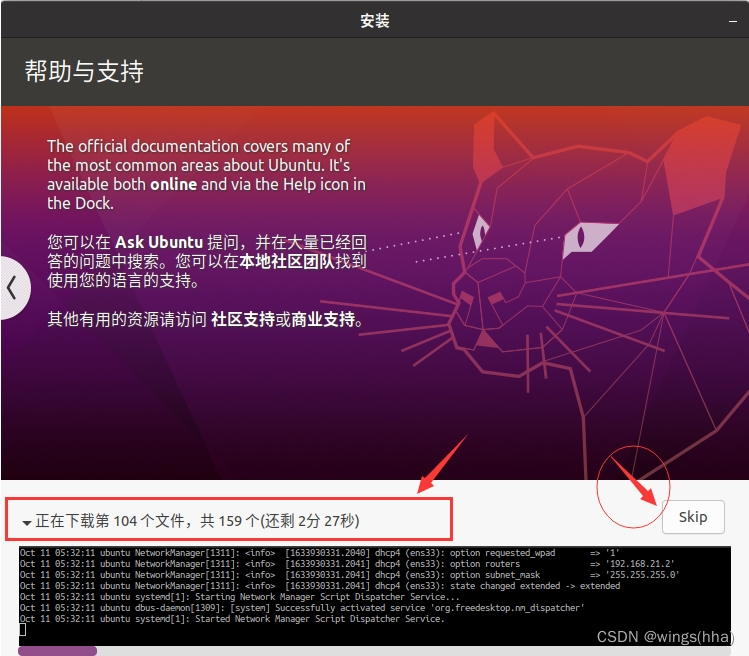Click log line containing 'option routers'
Viewport: 749px width, 656px height.
(347, 564)
